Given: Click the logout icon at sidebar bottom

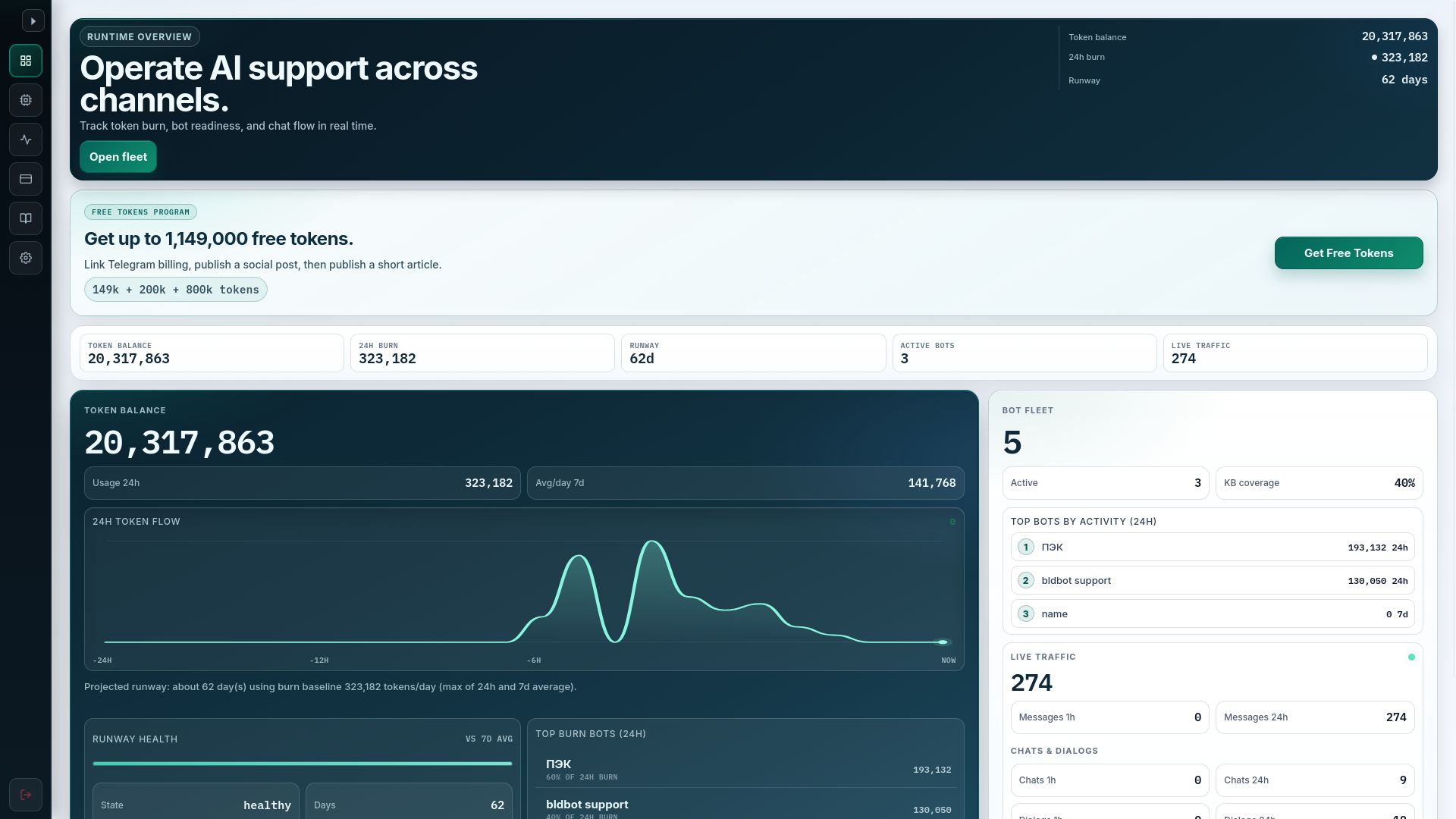Looking at the screenshot, I should click(26, 795).
